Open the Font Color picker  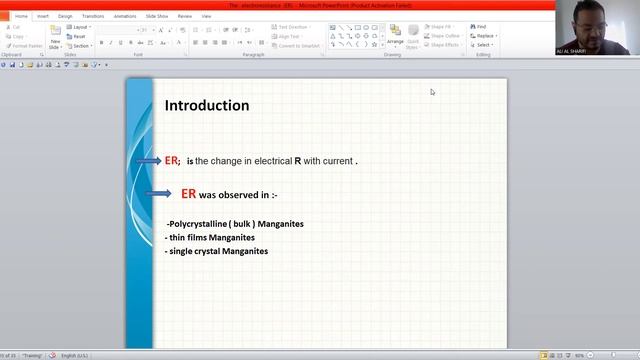click(179, 42)
